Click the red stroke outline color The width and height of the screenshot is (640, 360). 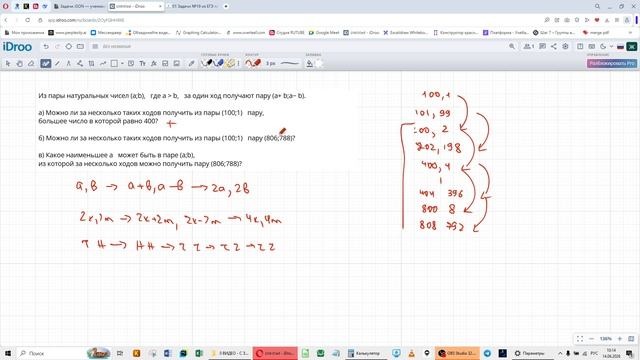point(253,63)
